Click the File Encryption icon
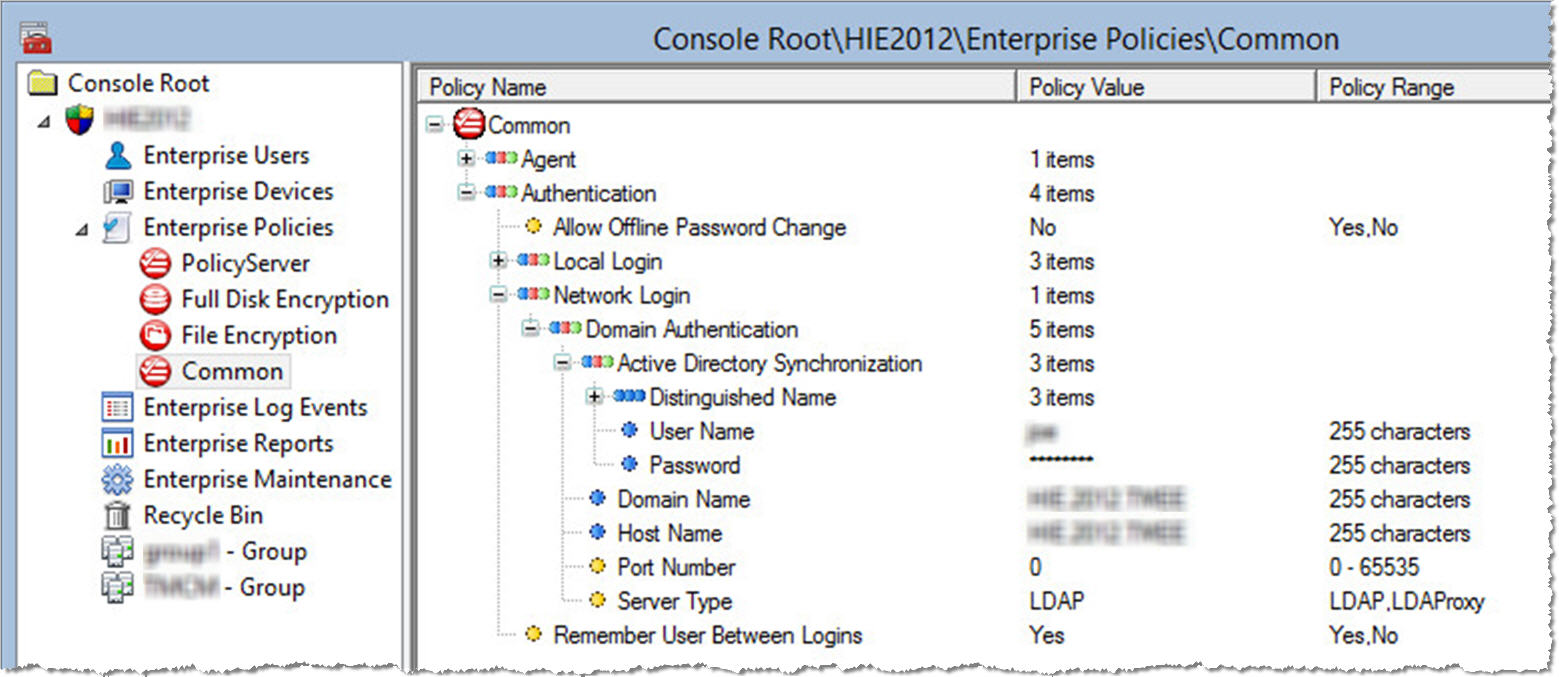Viewport: 1559px width, 677px height. (155, 336)
